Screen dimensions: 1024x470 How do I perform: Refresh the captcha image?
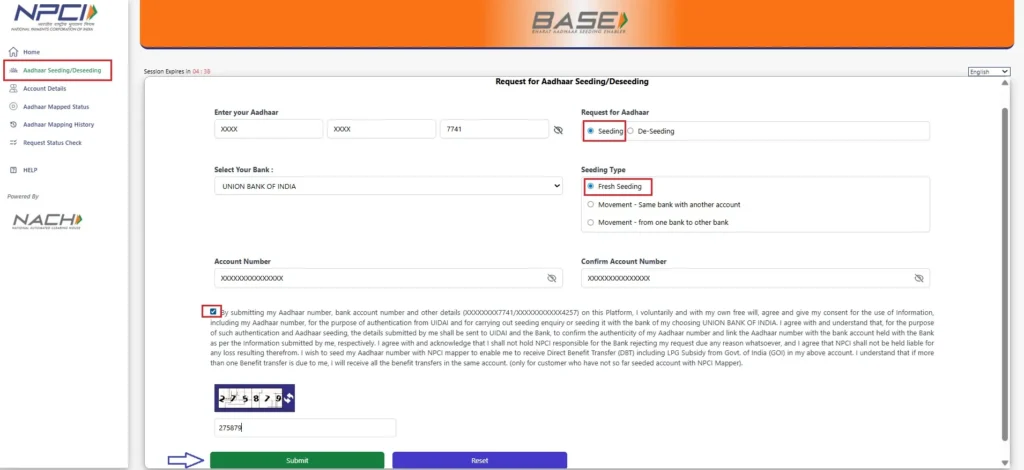tap(288, 398)
